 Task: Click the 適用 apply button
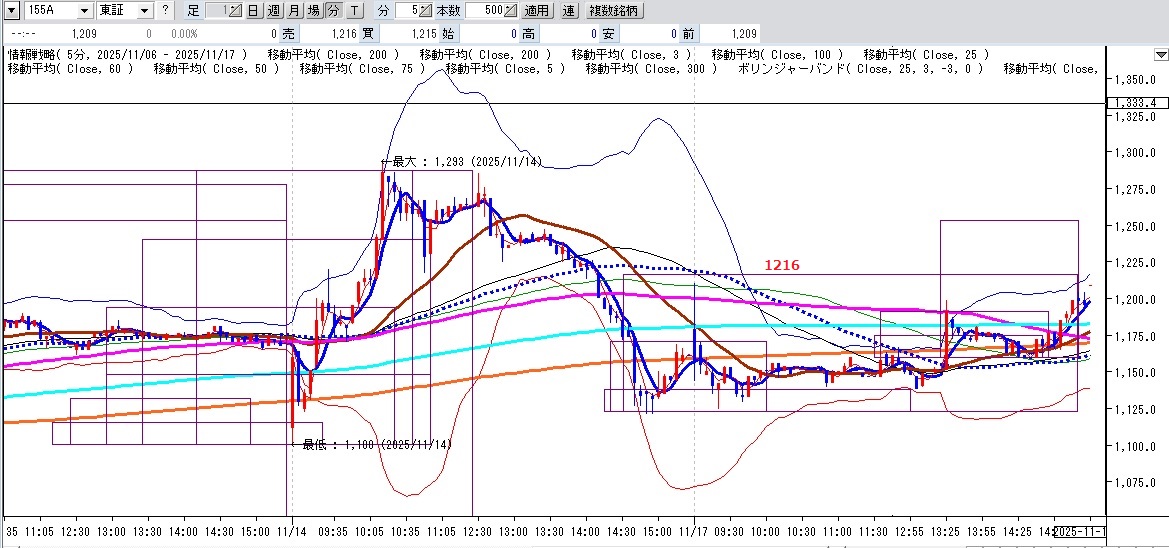pos(537,10)
